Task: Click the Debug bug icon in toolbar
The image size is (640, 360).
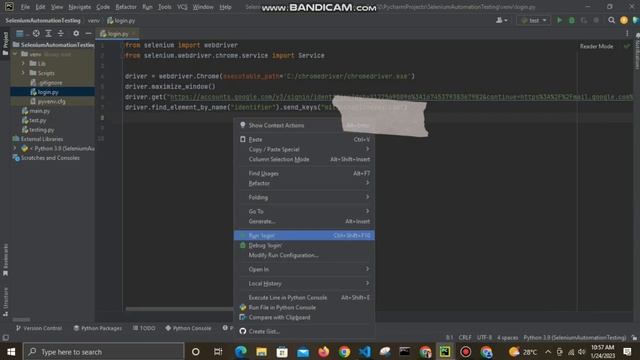Action: coord(572,20)
